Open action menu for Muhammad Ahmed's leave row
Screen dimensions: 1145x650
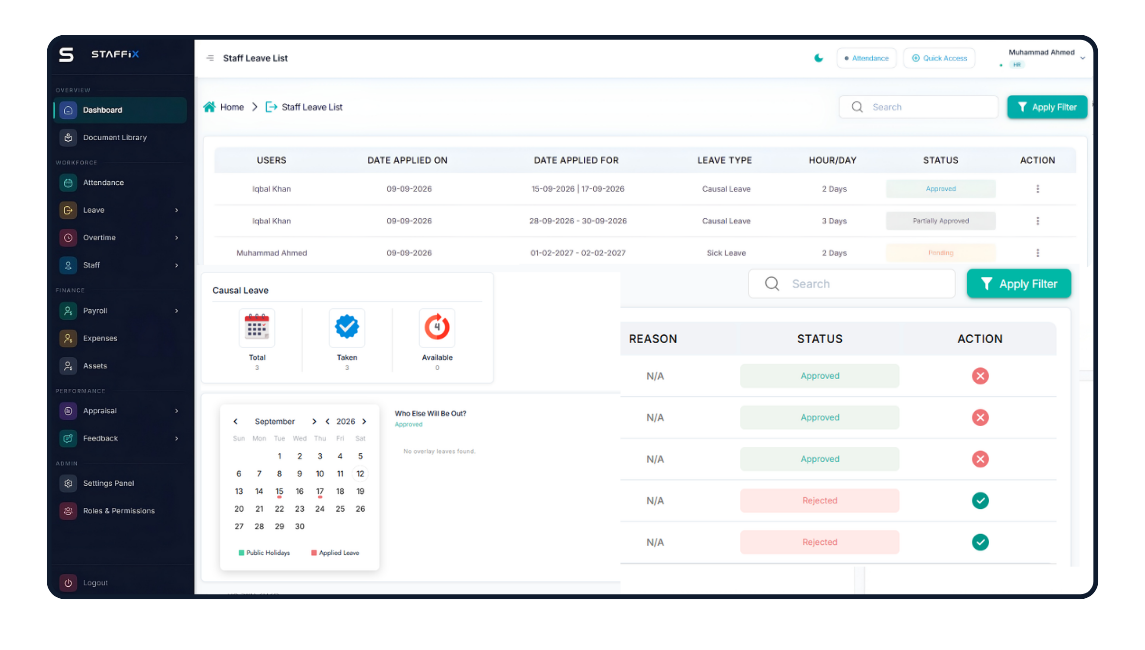point(1038,253)
